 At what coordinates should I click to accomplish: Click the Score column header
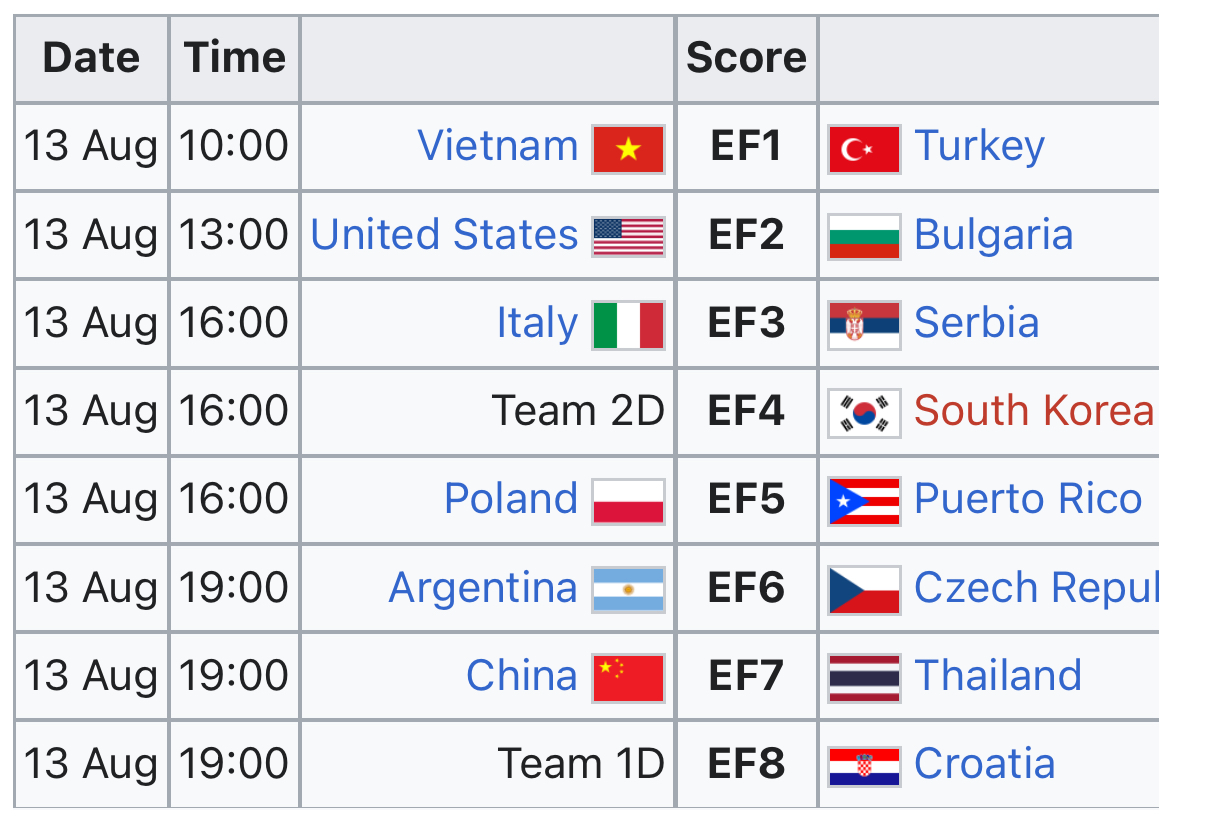(746, 58)
